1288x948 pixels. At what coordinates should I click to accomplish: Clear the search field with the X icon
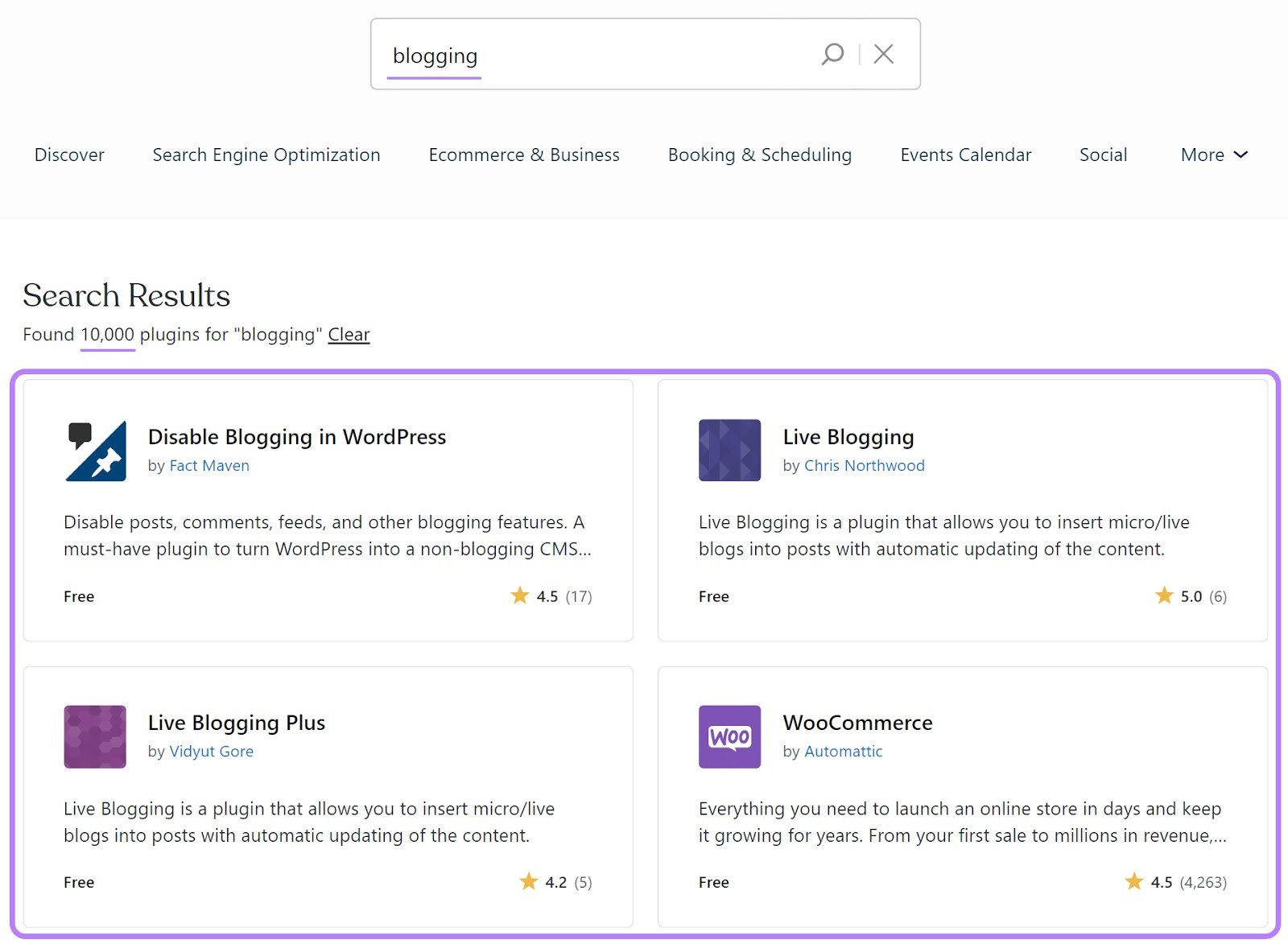(x=883, y=54)
